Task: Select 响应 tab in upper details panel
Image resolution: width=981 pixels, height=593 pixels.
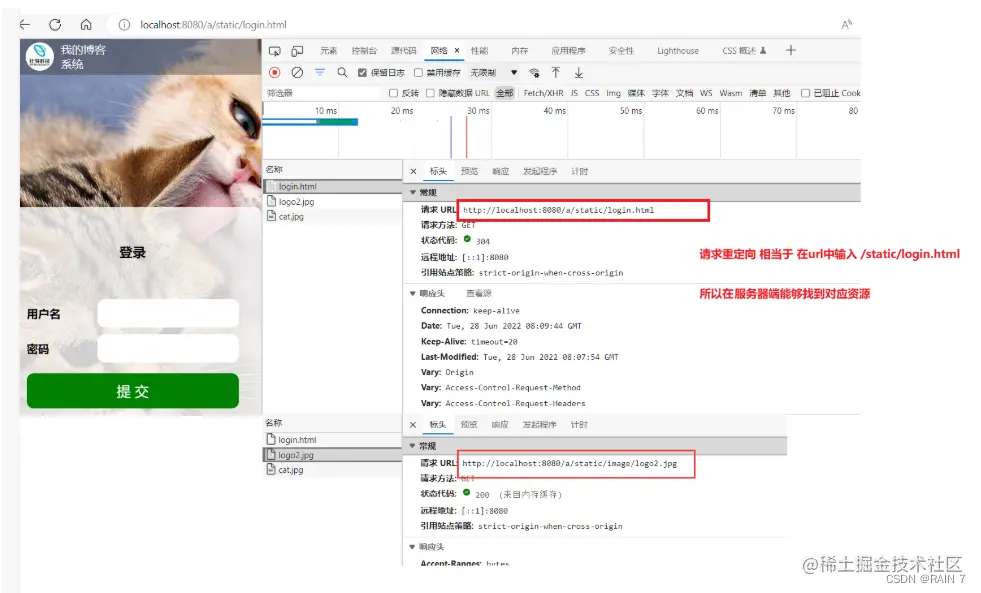Action: point(501,171)
